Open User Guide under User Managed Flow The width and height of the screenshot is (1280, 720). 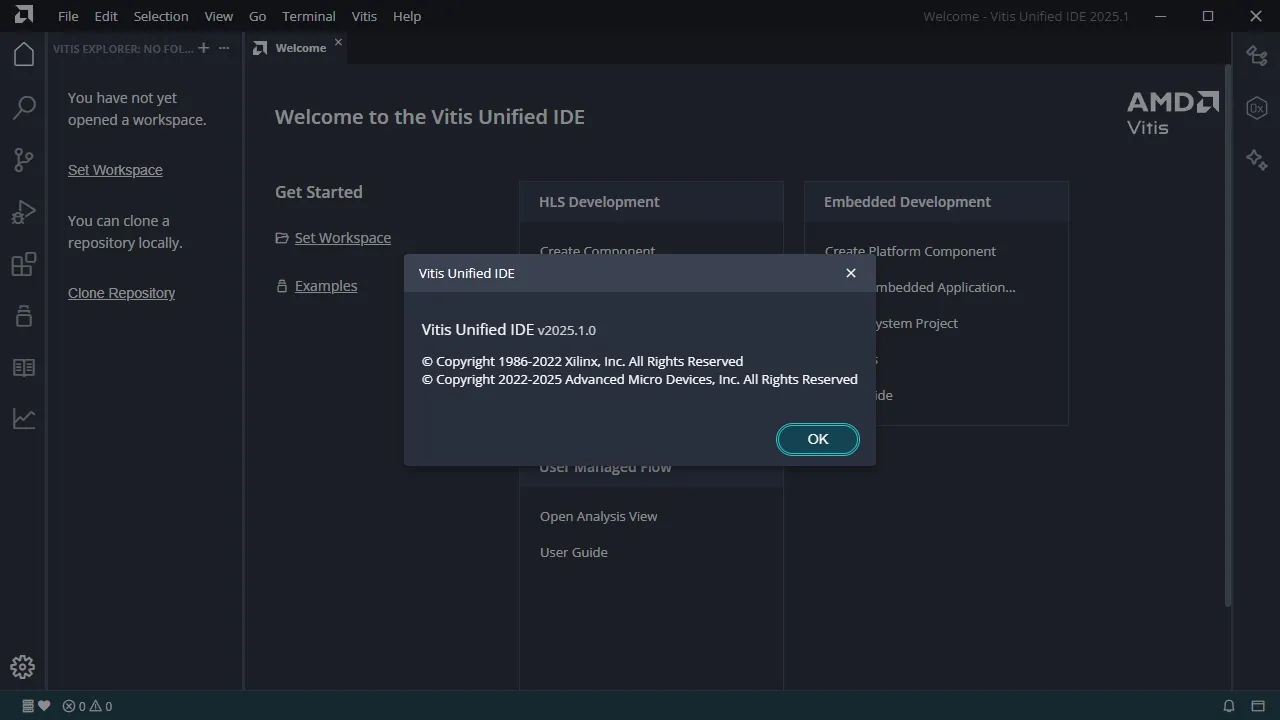click(574, 552)
